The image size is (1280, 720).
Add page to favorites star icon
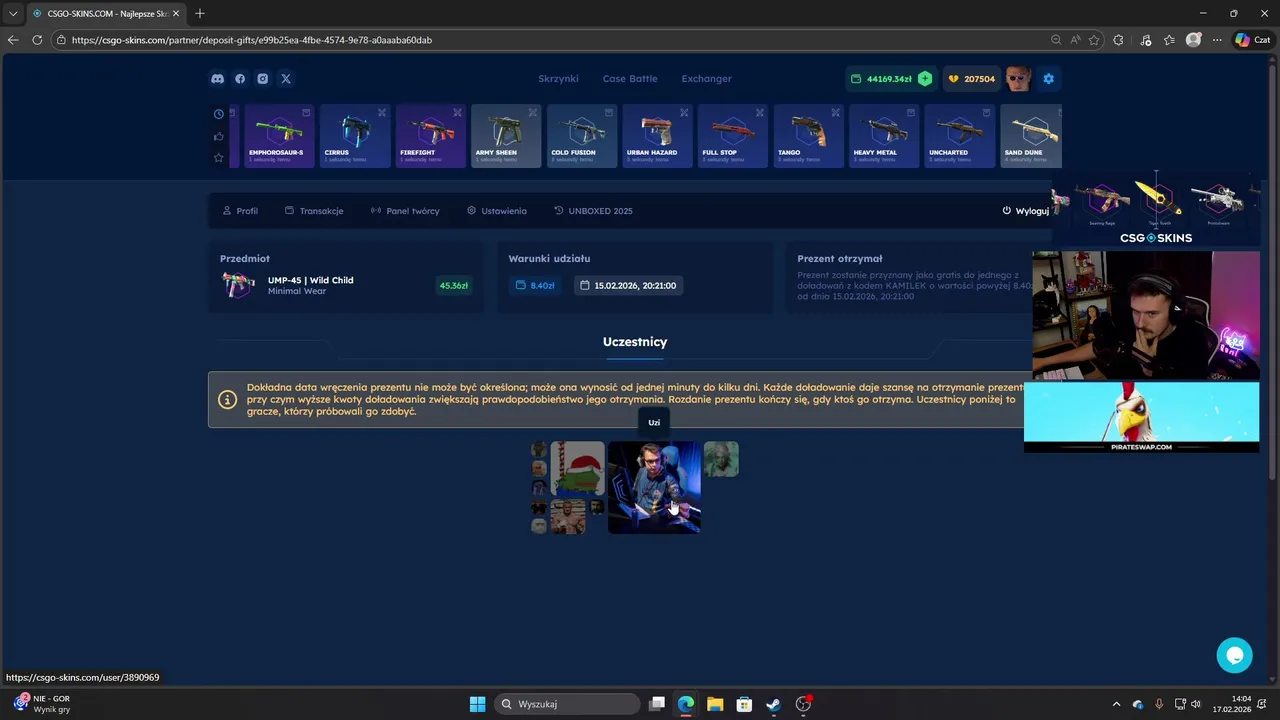coord(1094,40)
